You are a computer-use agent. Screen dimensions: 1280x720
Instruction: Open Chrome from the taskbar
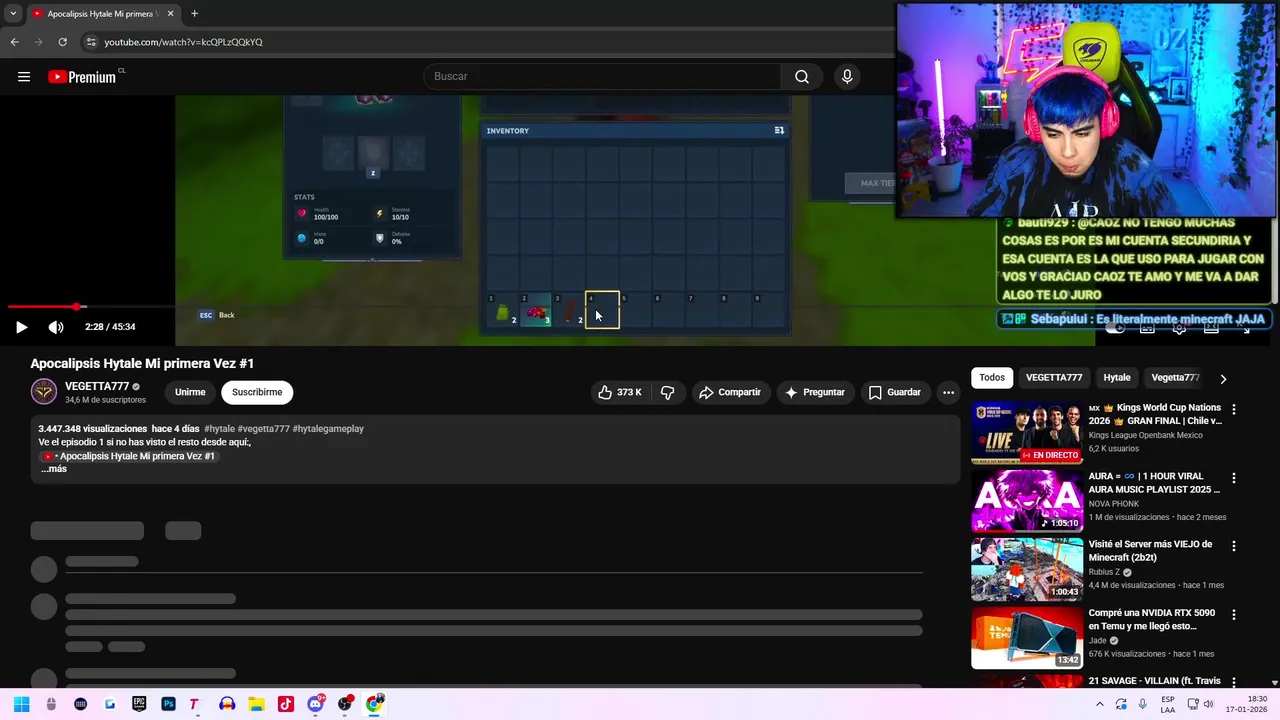pyautogui.click(x=374, y=704)
